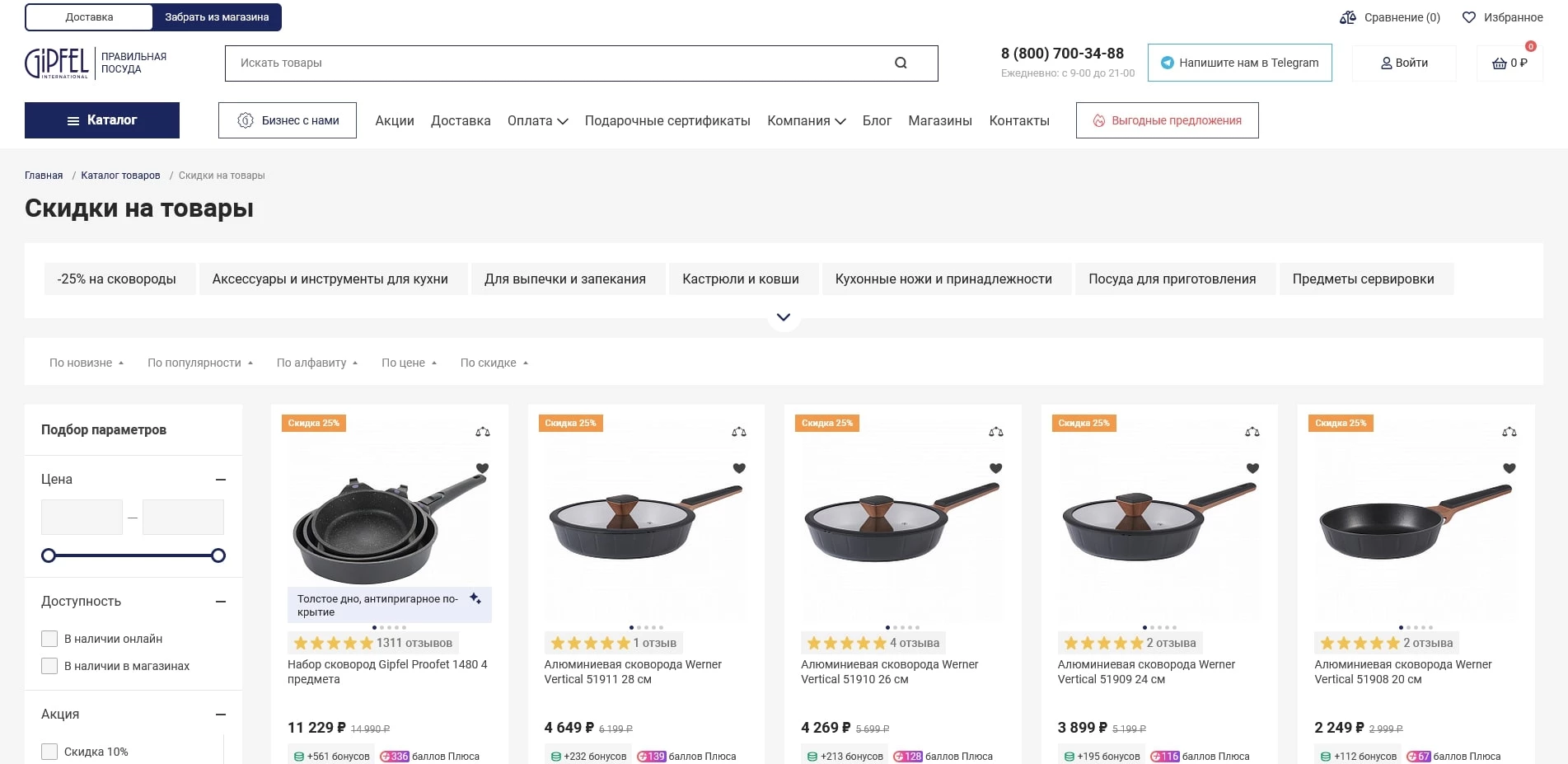The image size is (1568, 764).
Task: Collapse the 'Цена' filter section
Action: click(221, 480)
